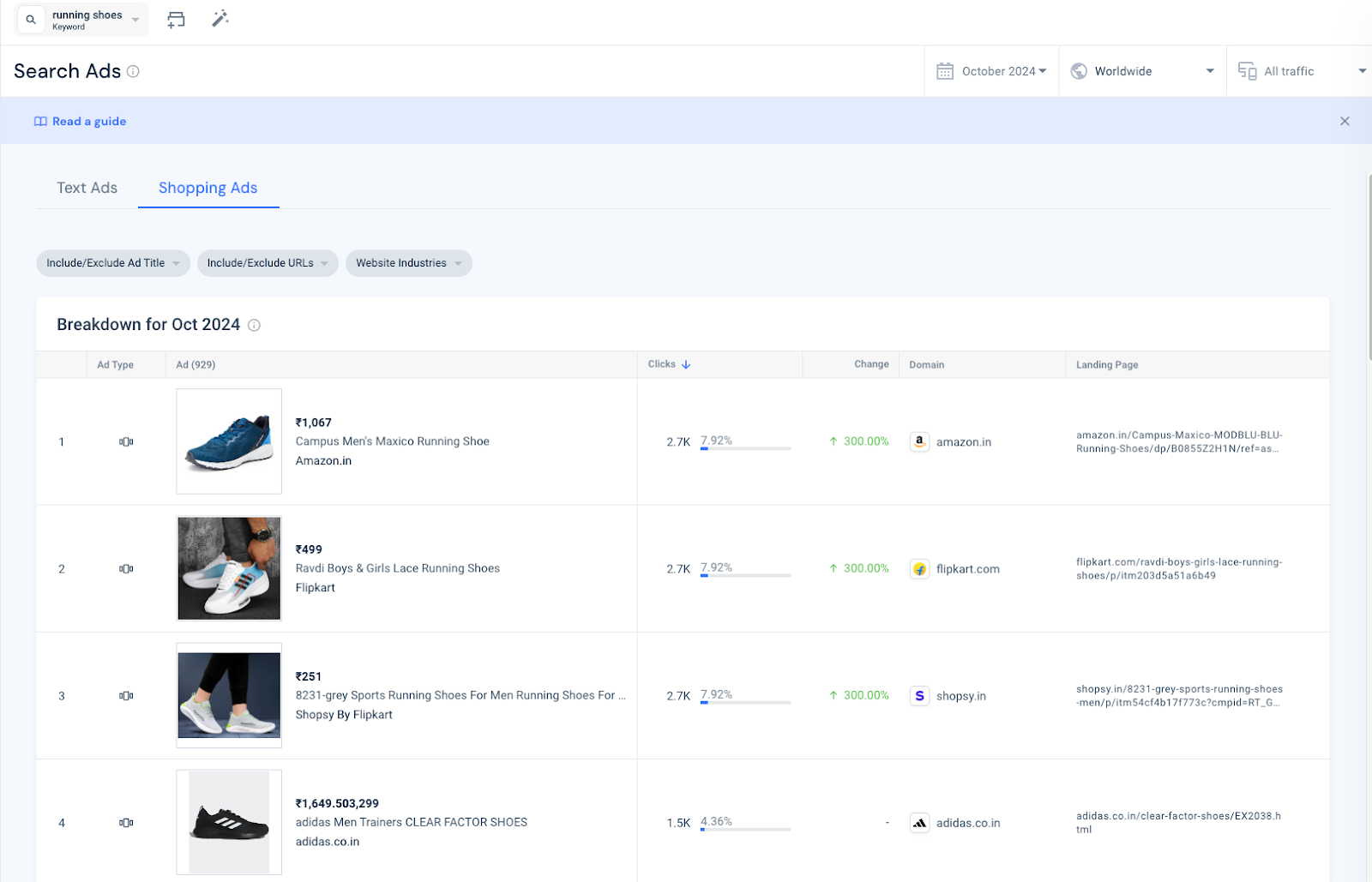Viewport: 1372px width, 882px height.
Task: Click ad type icon in row 1
Action: pyautogui.click(x=126, y=441)
